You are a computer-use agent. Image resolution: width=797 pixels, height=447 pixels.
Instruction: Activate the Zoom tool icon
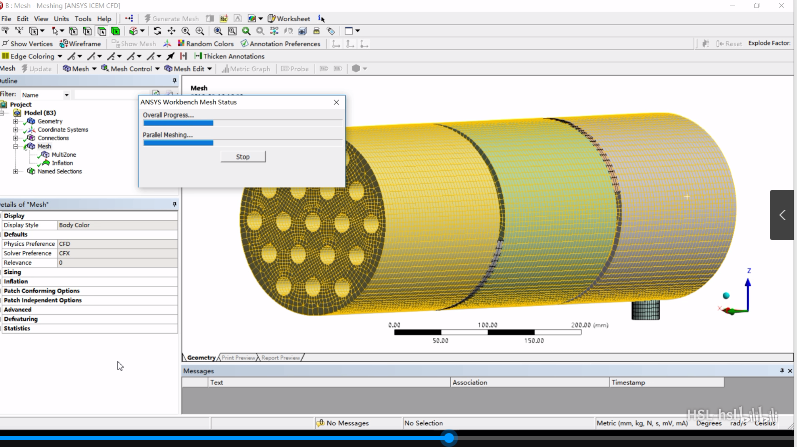coord(186,31)
